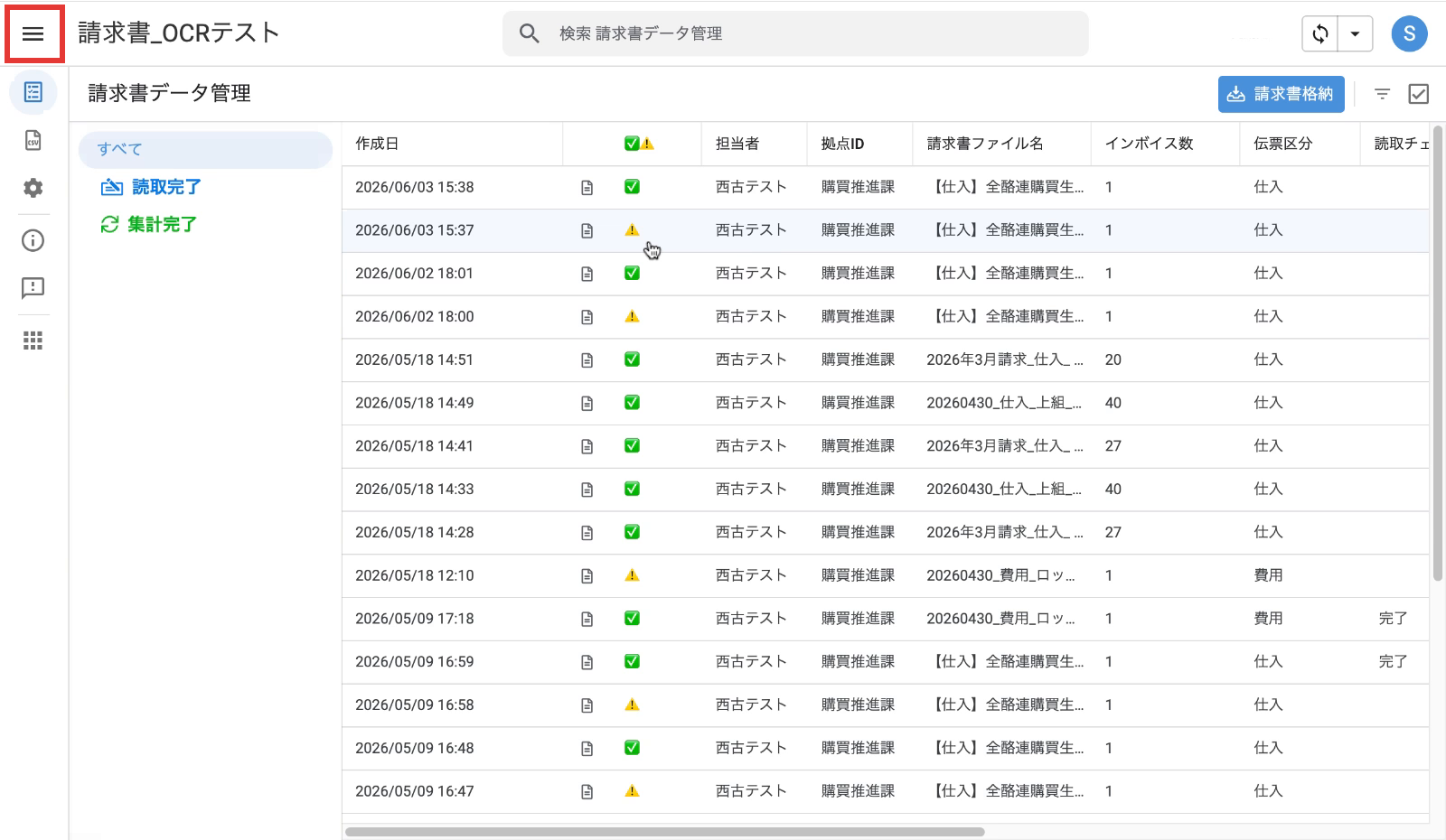This screenshot has height=840, width=1446.
Task: Open the CSV file sidebar icon
Action: [33, 140]
